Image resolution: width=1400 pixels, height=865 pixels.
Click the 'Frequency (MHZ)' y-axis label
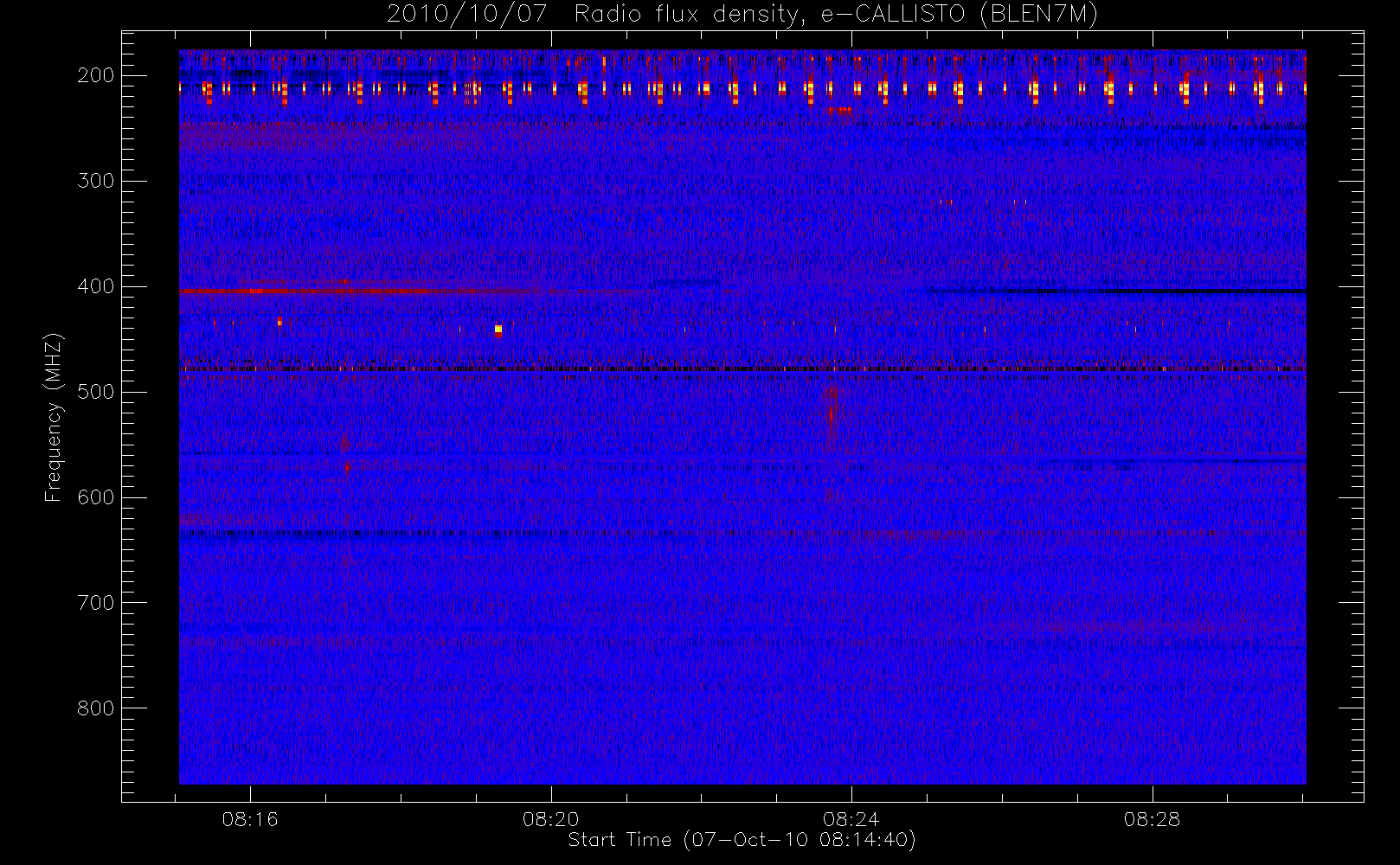point(54,417)
